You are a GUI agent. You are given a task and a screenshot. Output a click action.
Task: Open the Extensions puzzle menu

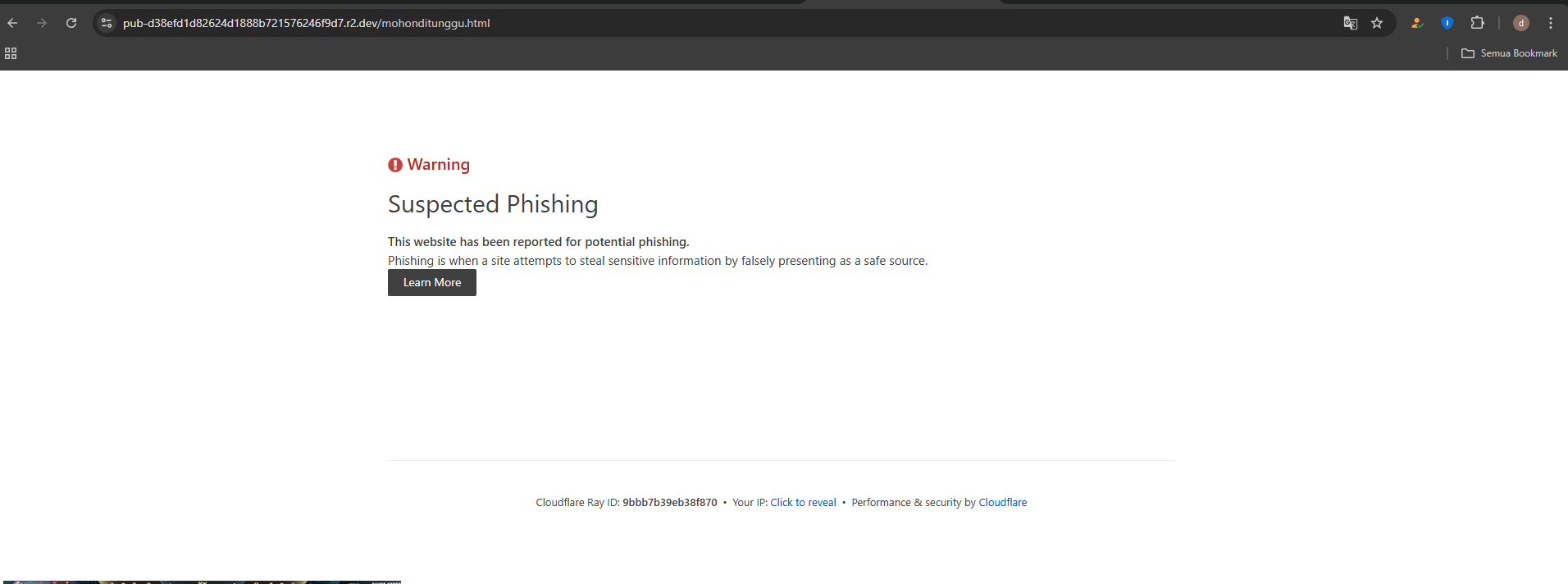[x=1477, y=23]
